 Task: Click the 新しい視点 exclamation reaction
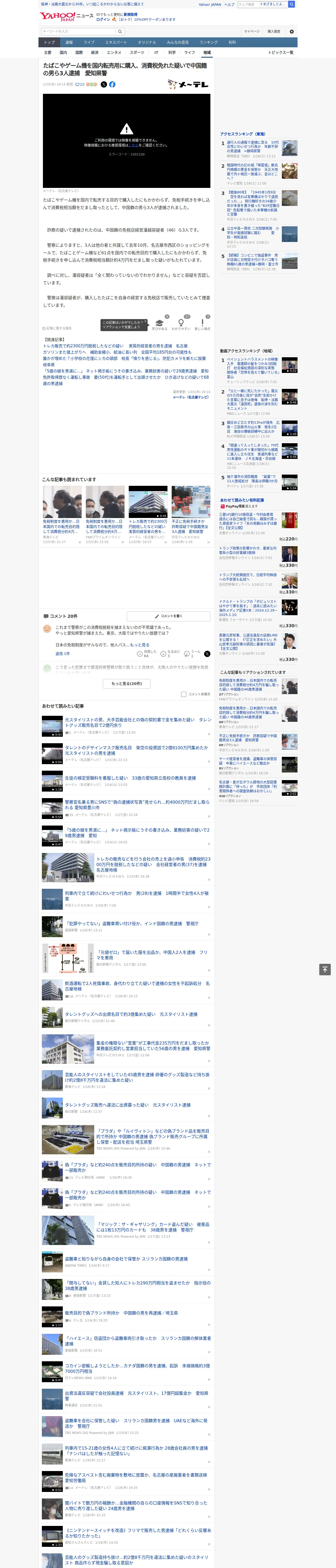(203, 323)
